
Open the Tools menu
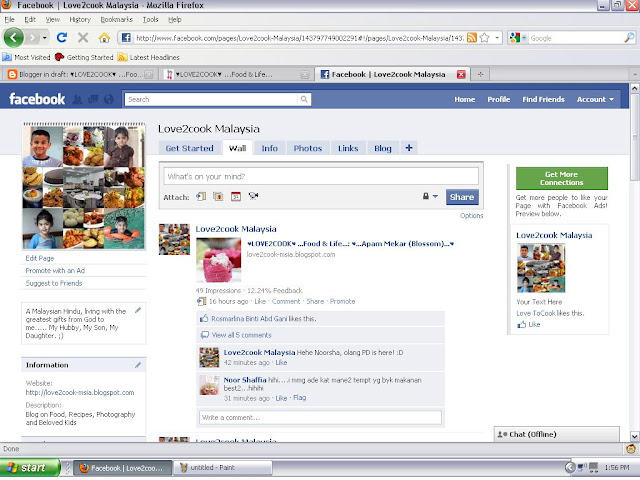pyautogui.click(x=150, y=19)
